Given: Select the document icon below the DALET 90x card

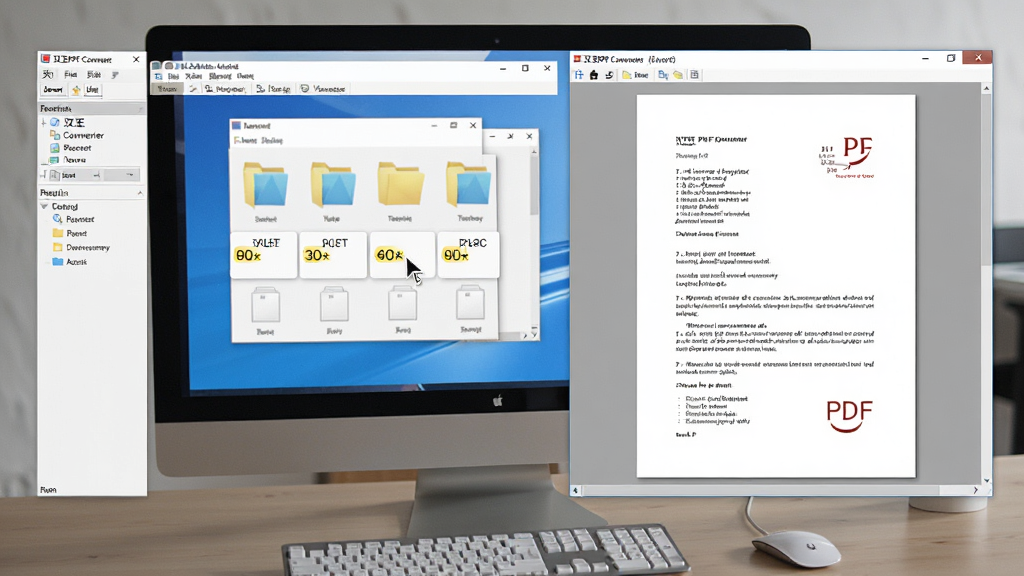Looking at the screenshot, I should [x=265, y=304].
